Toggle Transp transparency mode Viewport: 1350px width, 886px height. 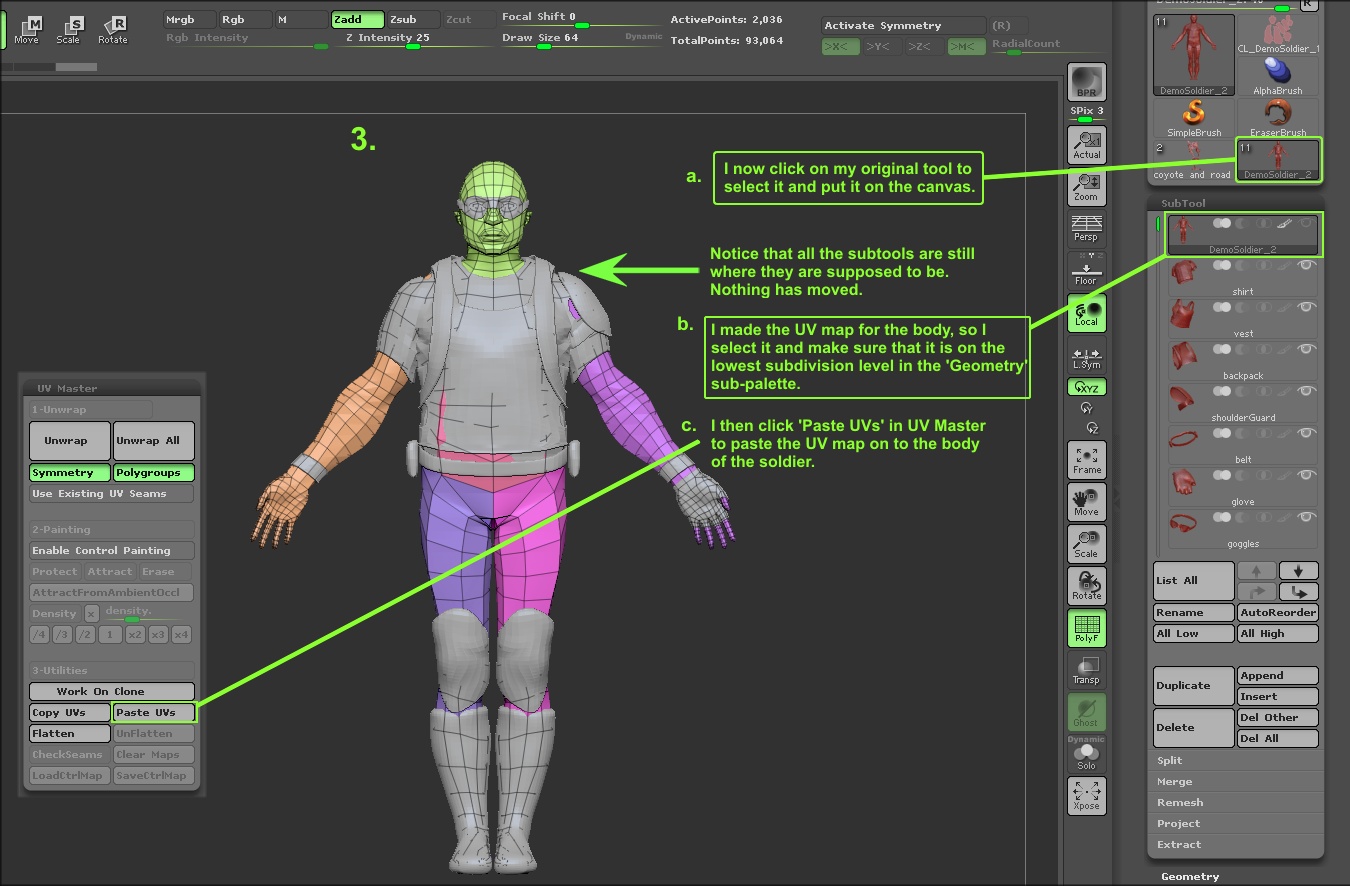point(1086,670)
